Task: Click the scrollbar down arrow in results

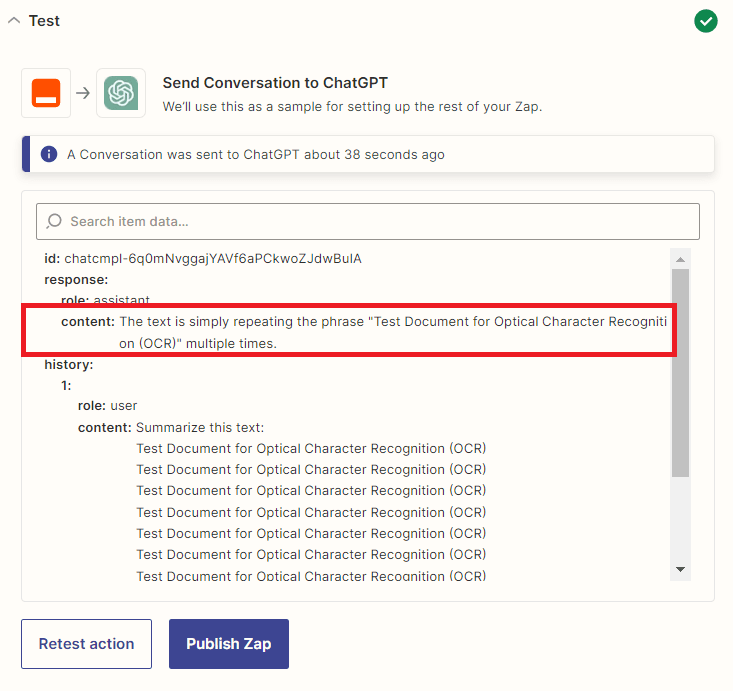Action: (680, 569)
